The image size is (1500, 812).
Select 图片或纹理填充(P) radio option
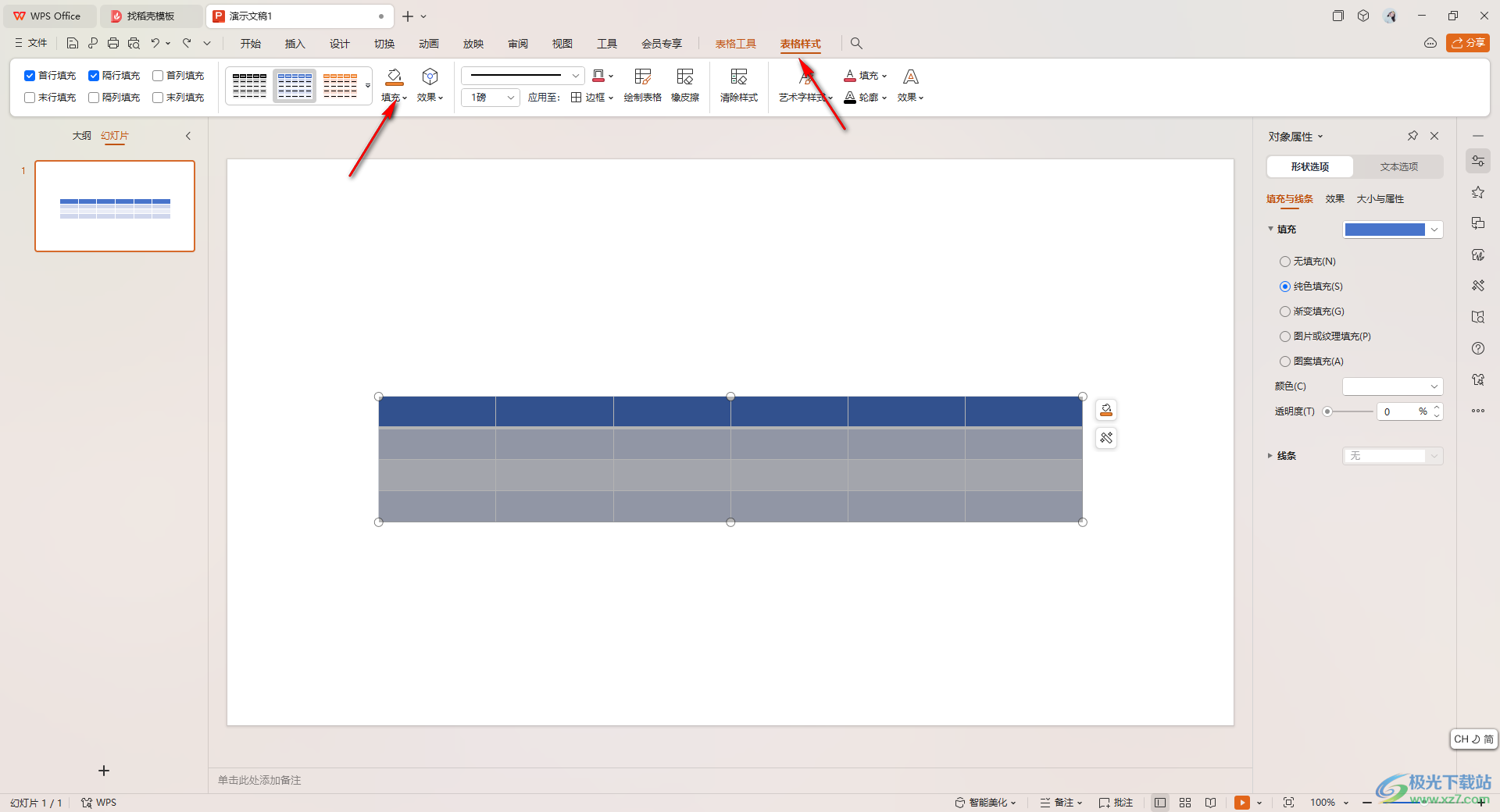tap(1285, 337)
